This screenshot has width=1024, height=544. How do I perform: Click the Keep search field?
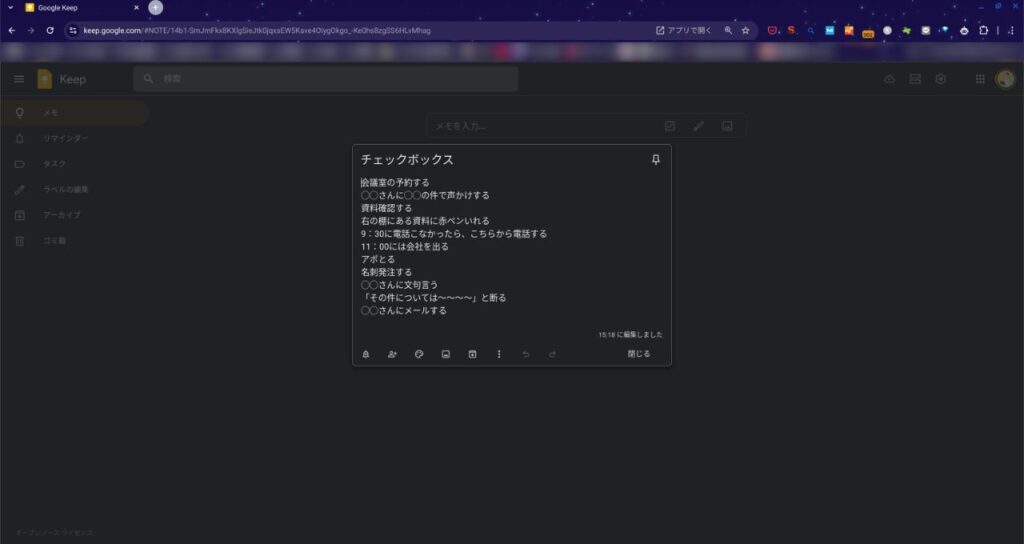(330, 79)
